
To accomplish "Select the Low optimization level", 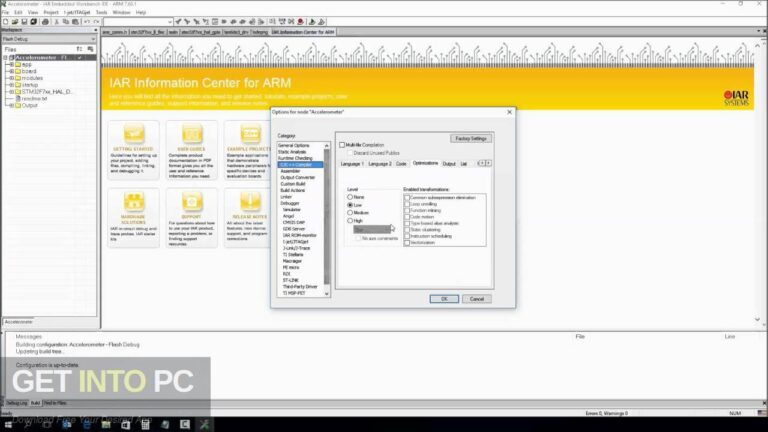I will tap(350, 205).
